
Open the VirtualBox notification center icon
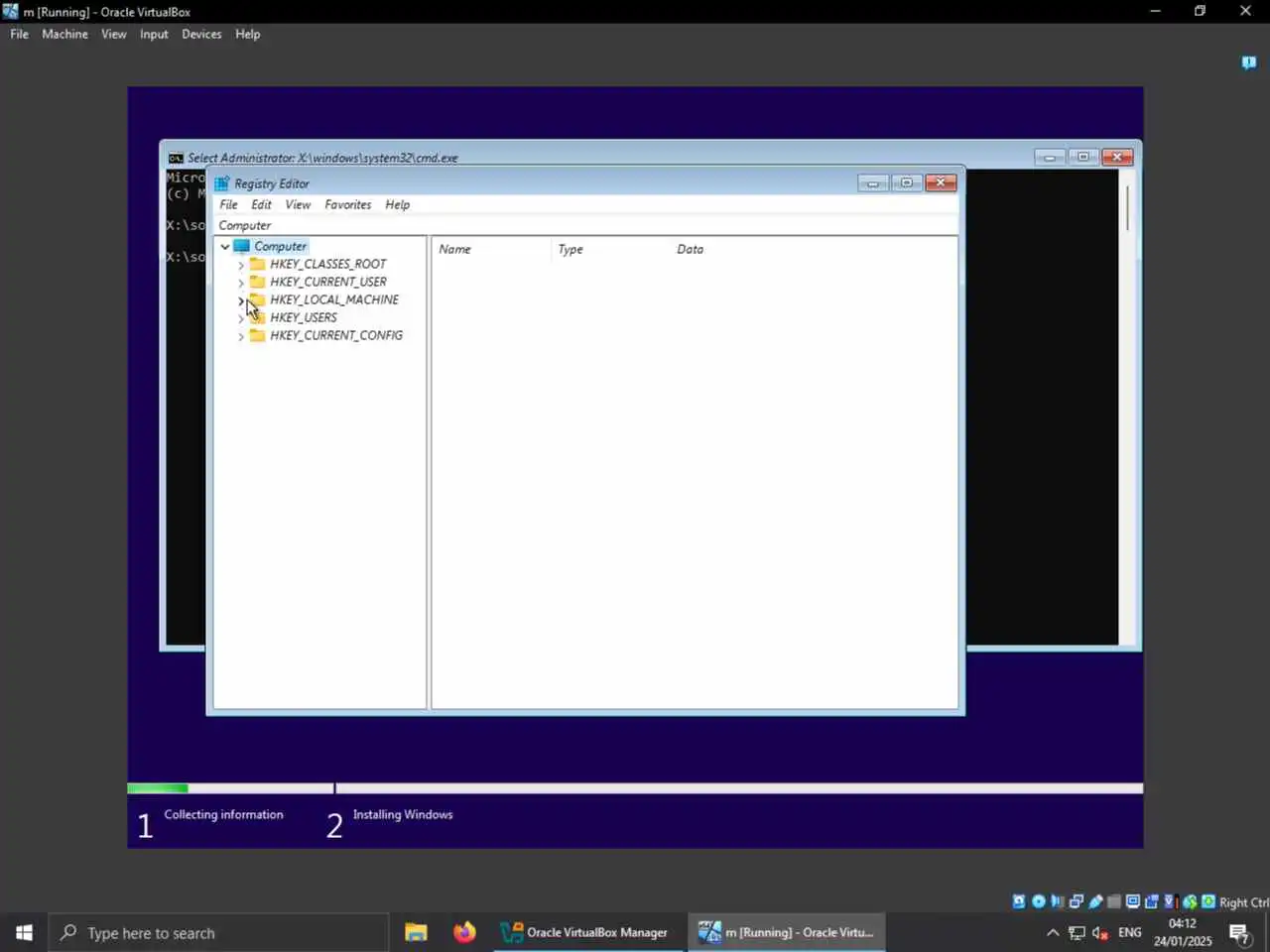pyautogui.click(x=1249, y=62)
